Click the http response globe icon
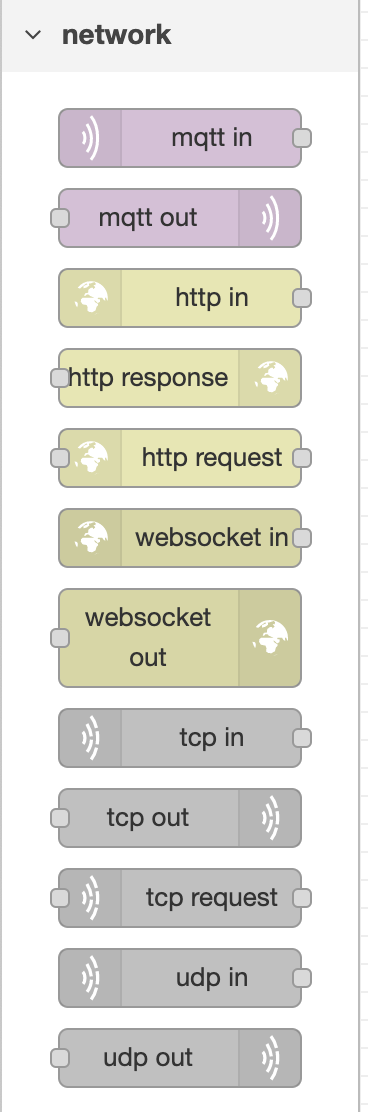The width and height of the screenshot is (368, 1112). tap(270, 378)
